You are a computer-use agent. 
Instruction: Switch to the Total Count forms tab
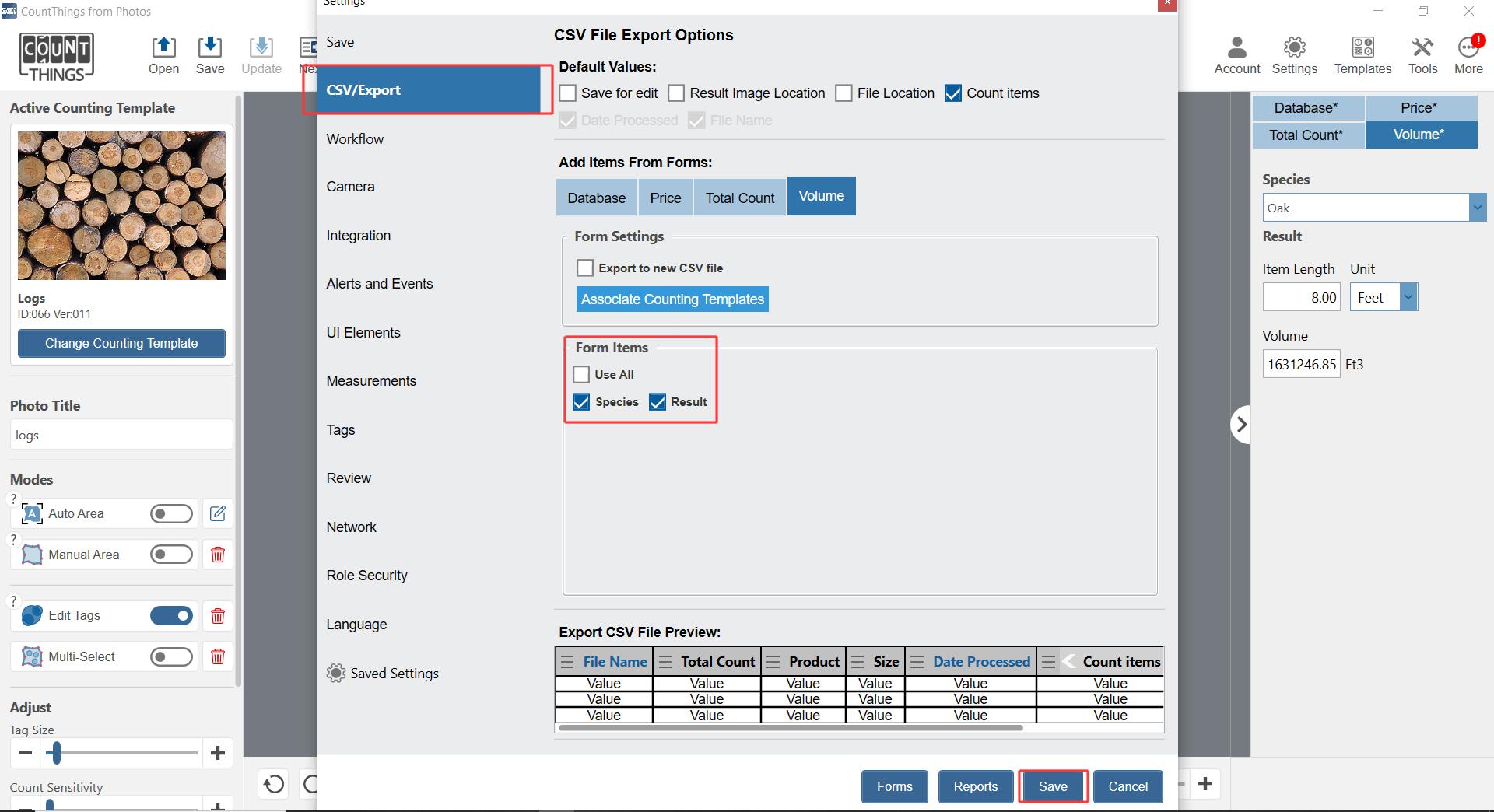[739, 198]
